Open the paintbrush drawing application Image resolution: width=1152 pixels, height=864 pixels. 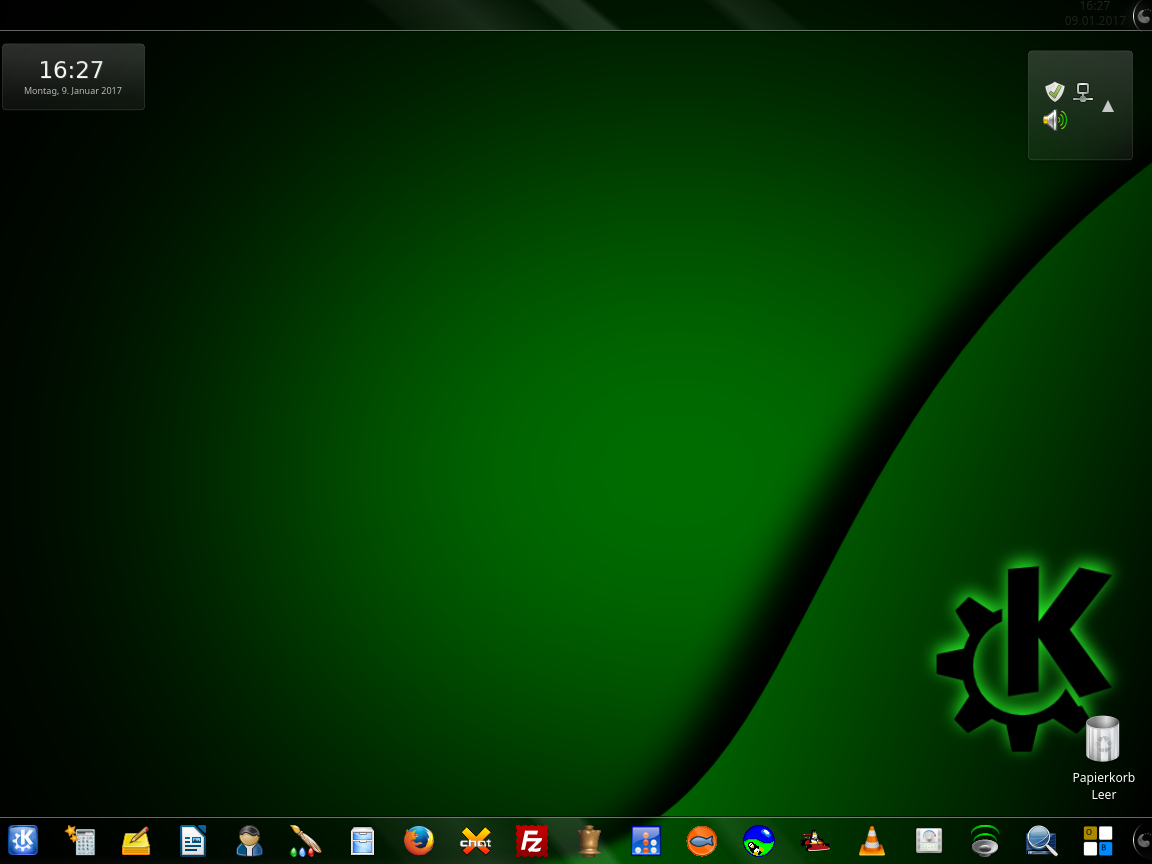[x=305, y=840]
